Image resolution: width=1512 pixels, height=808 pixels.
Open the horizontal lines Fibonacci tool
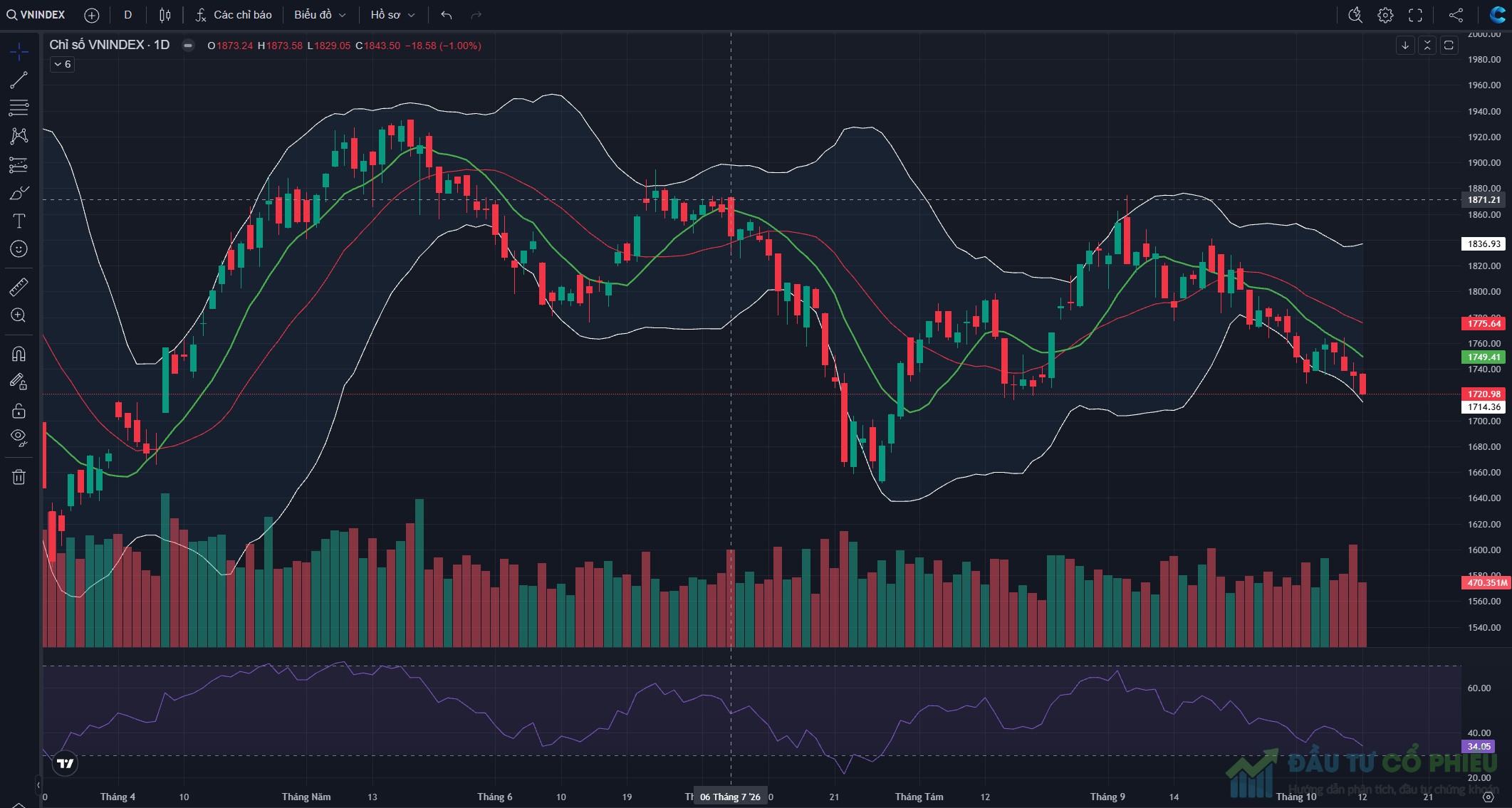[19, 107]
